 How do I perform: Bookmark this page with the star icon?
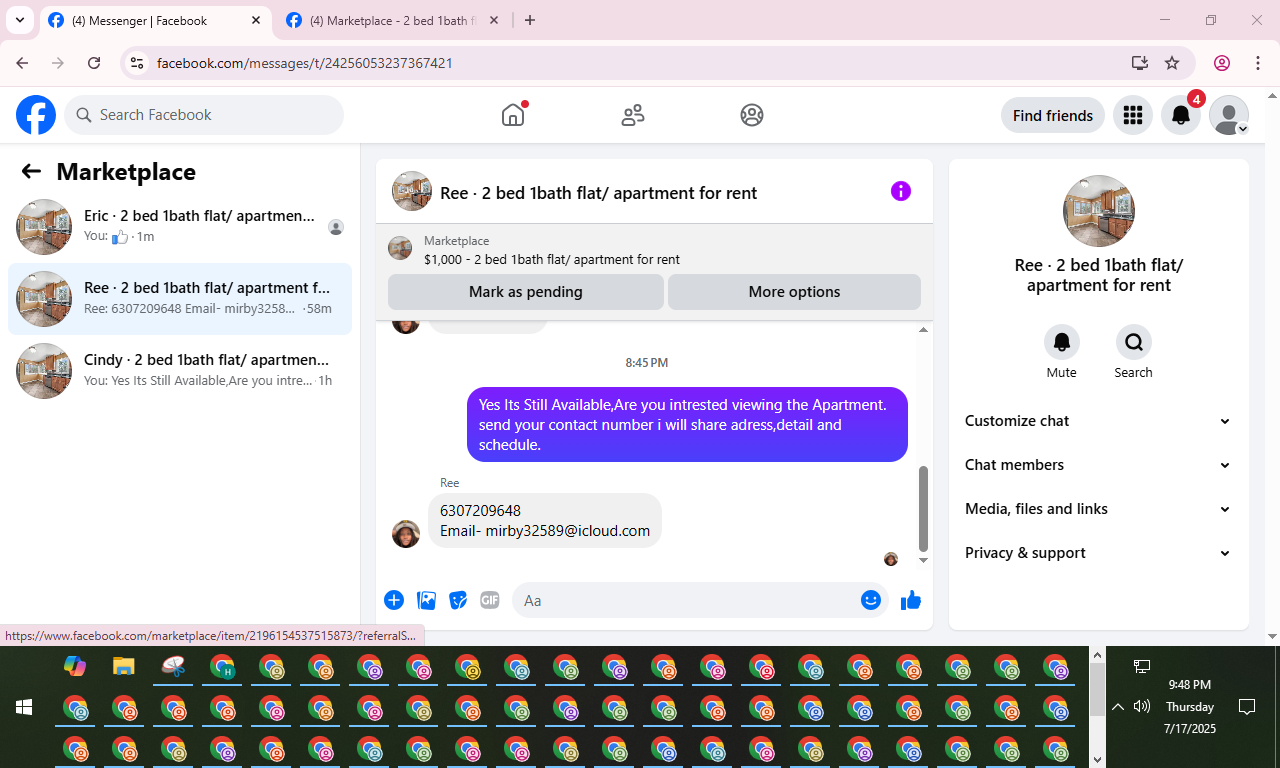1172,63
